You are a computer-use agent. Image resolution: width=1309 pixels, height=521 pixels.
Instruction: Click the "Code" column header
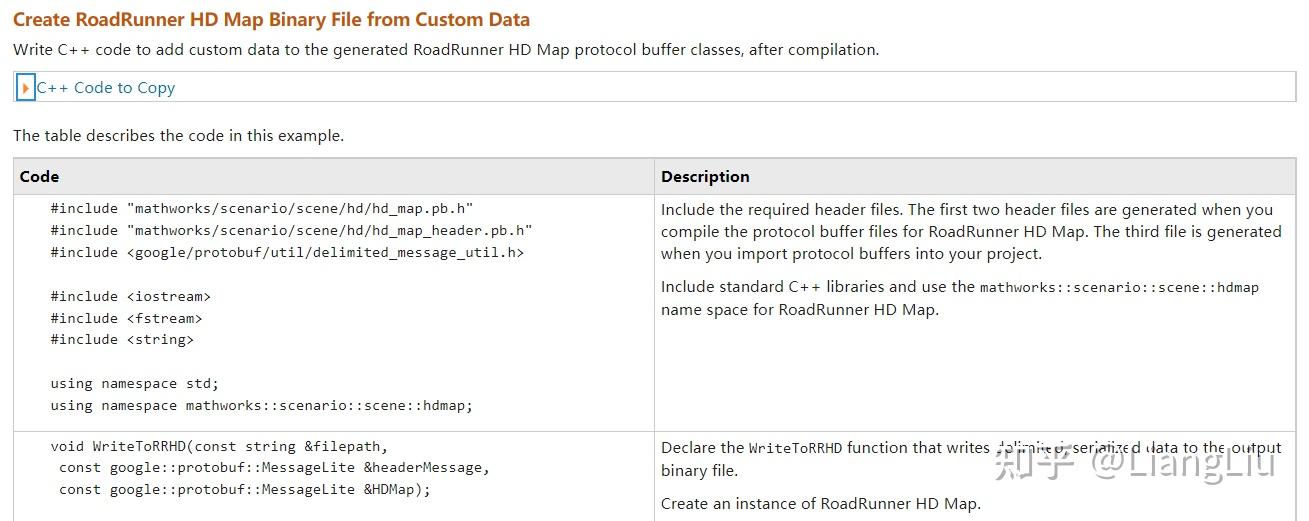click(x=40, y=176)
